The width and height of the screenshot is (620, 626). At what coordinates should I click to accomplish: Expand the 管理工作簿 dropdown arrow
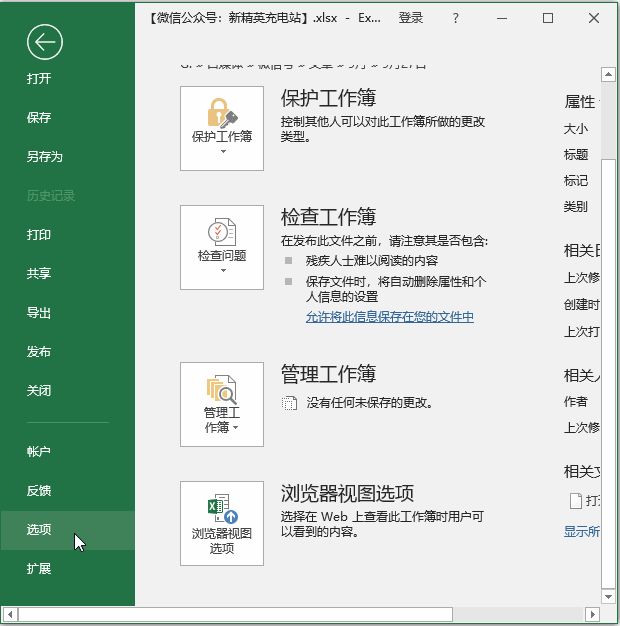coord(236,428)
